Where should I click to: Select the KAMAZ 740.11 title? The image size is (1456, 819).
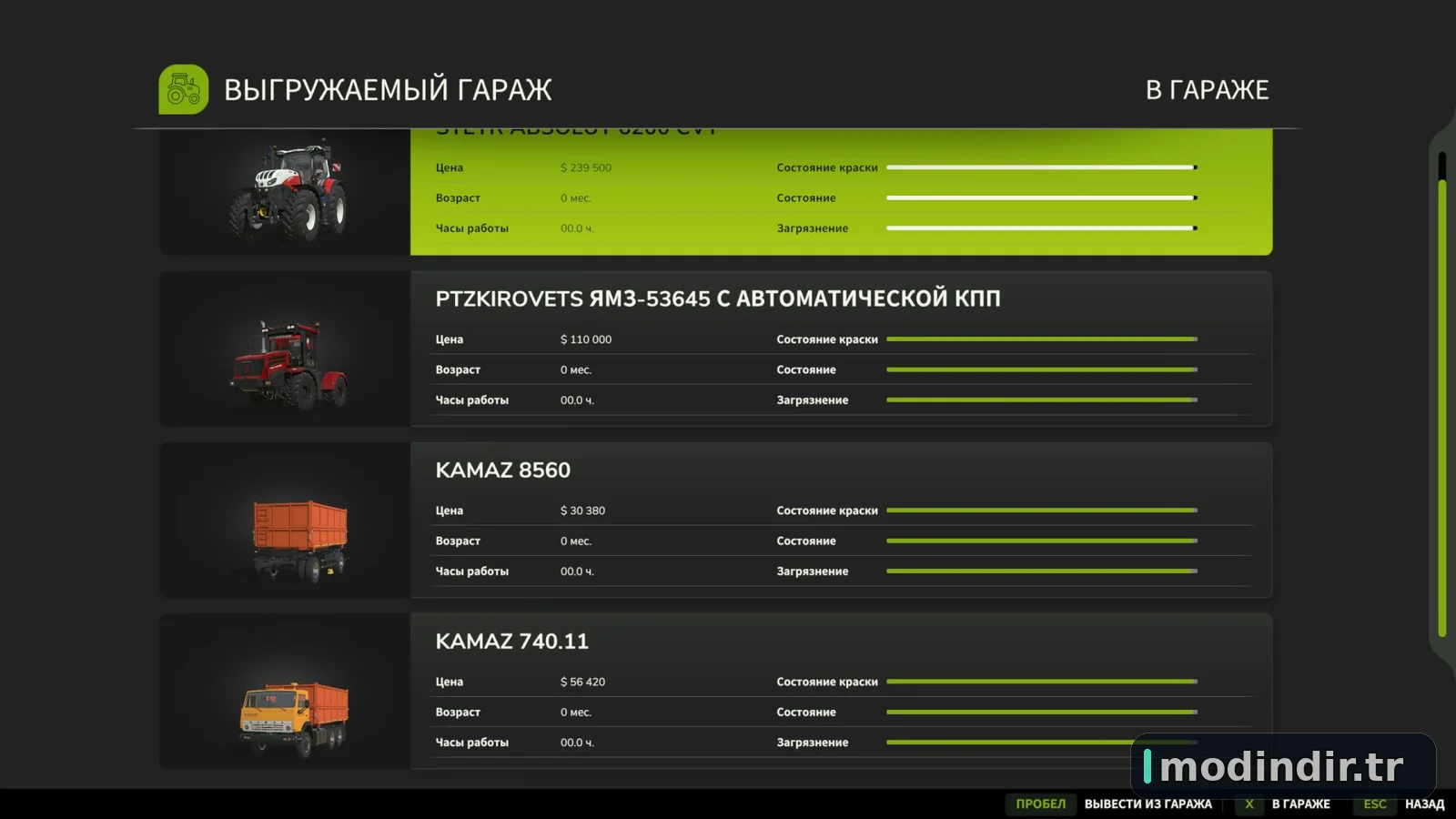512,642
